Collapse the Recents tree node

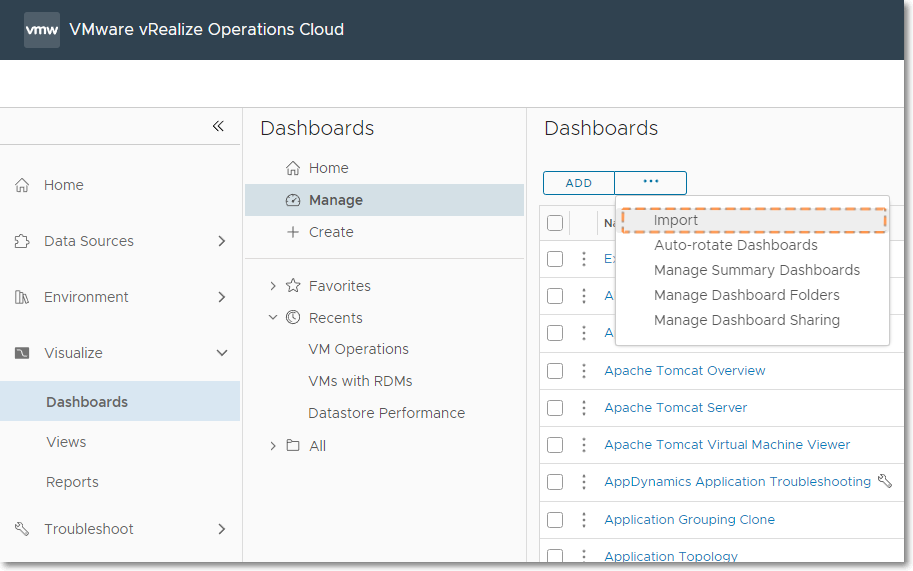[x=273, y=318]
